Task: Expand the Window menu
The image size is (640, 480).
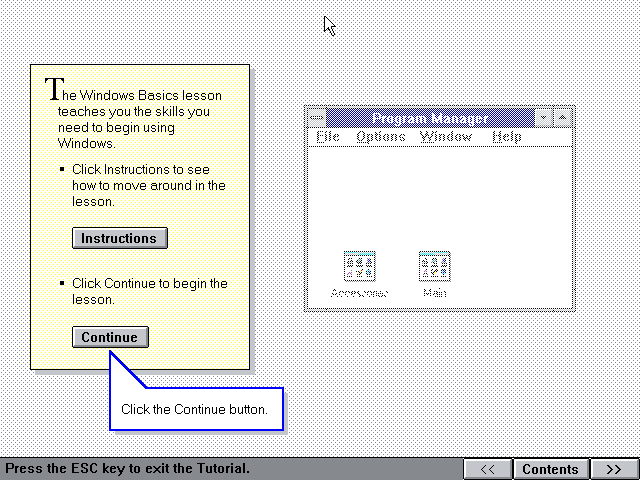Action: tap(446, 137)
